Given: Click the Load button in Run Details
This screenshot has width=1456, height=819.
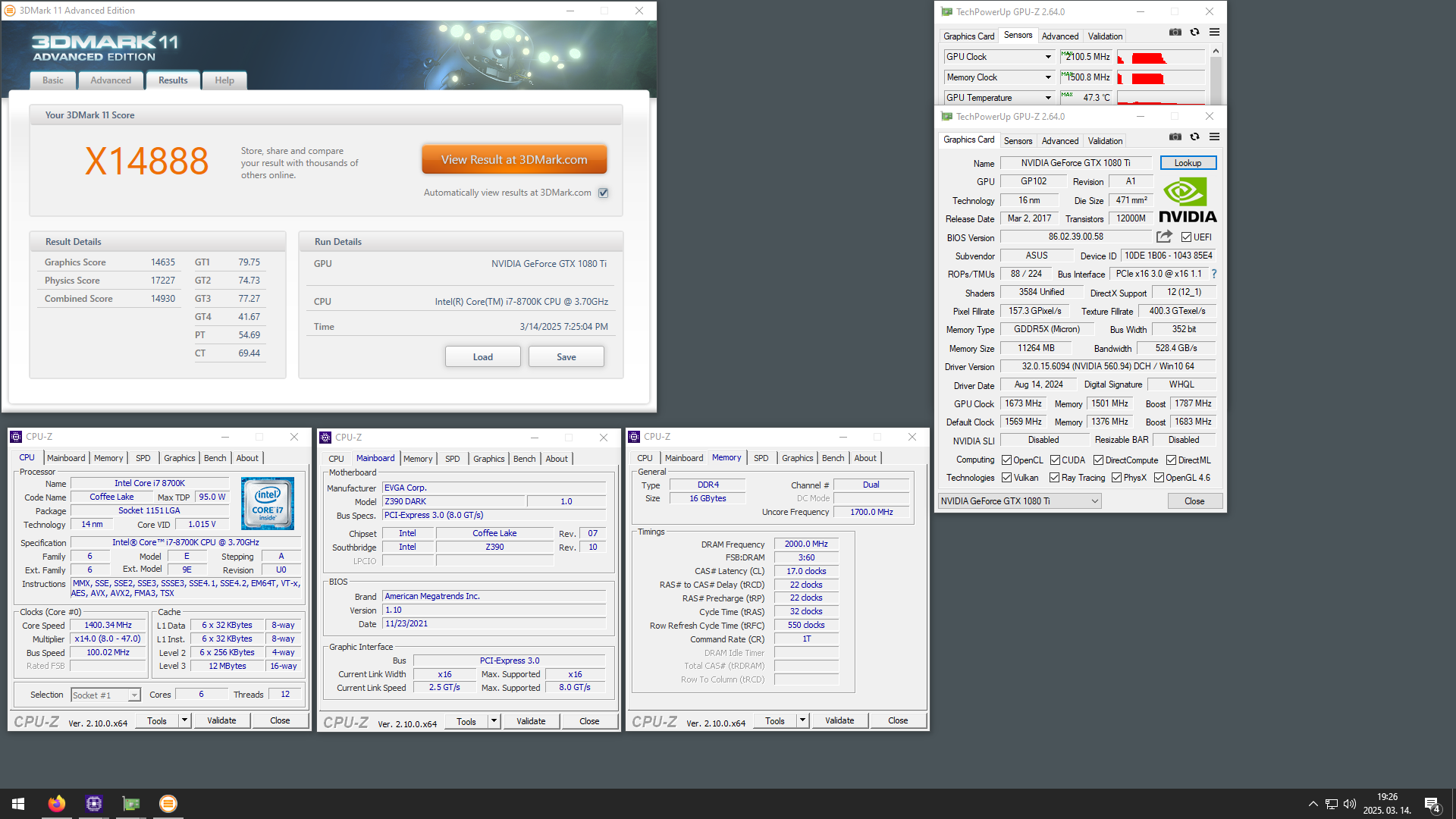Looking at the screenshot, I should pyautogui.click(x=483, y=357).
